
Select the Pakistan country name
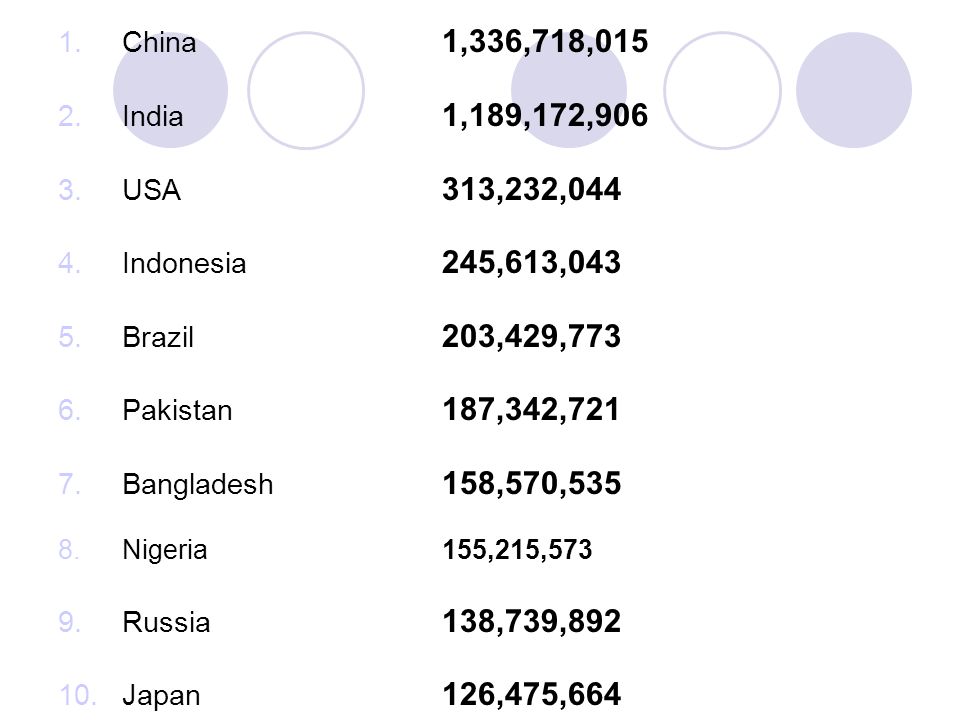click(178, 410)
